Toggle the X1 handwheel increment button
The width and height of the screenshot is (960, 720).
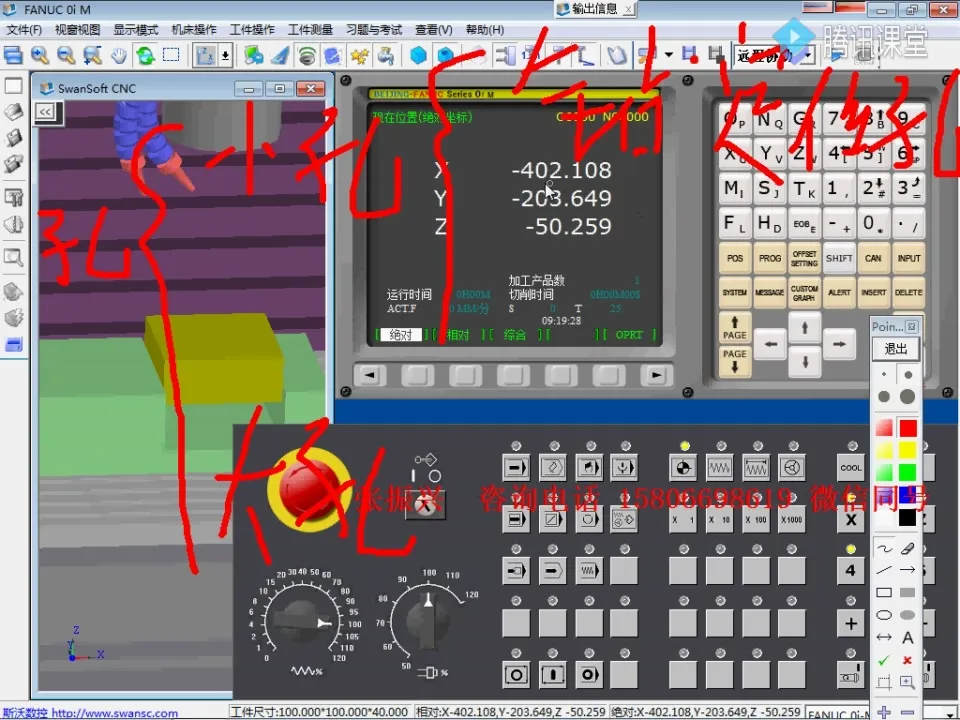(x=683, y=520)
